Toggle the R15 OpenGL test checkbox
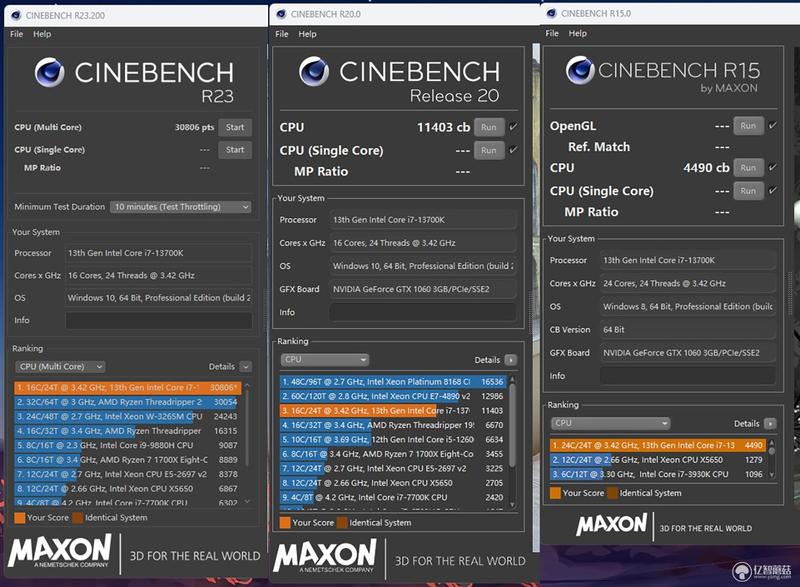 click(772, 125)
